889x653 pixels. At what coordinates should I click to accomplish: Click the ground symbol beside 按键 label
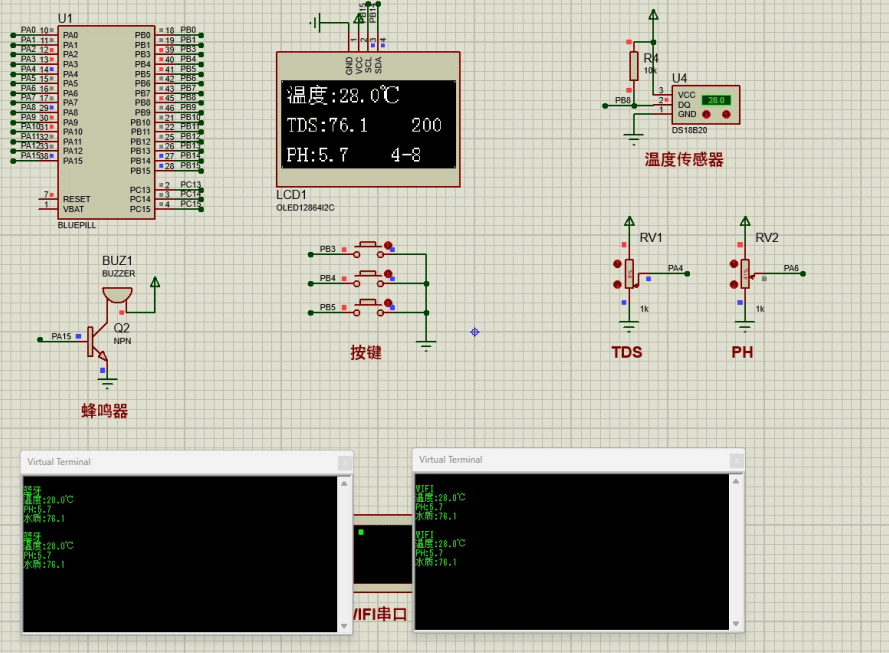click(427, 346)
